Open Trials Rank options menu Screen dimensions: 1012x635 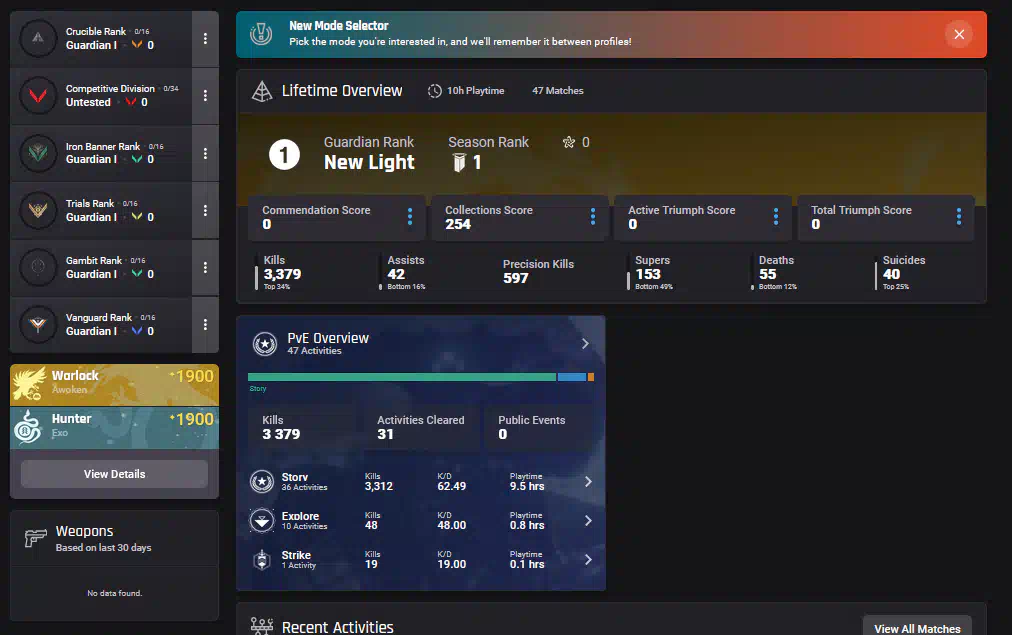coord(205,210)
